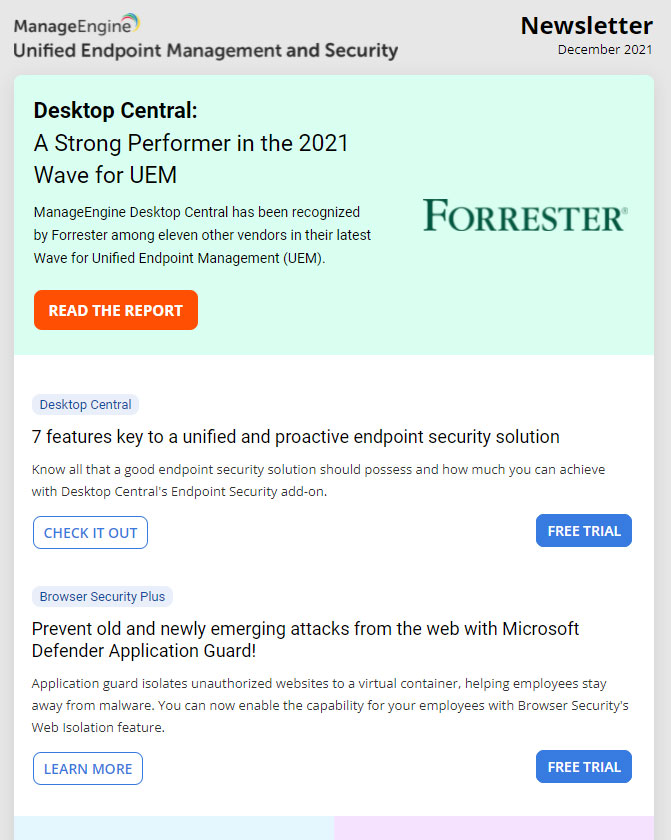Click the Web Isolation feature description text
The width and height of the screenshot is (671, 840).
(x=330, y=705)
